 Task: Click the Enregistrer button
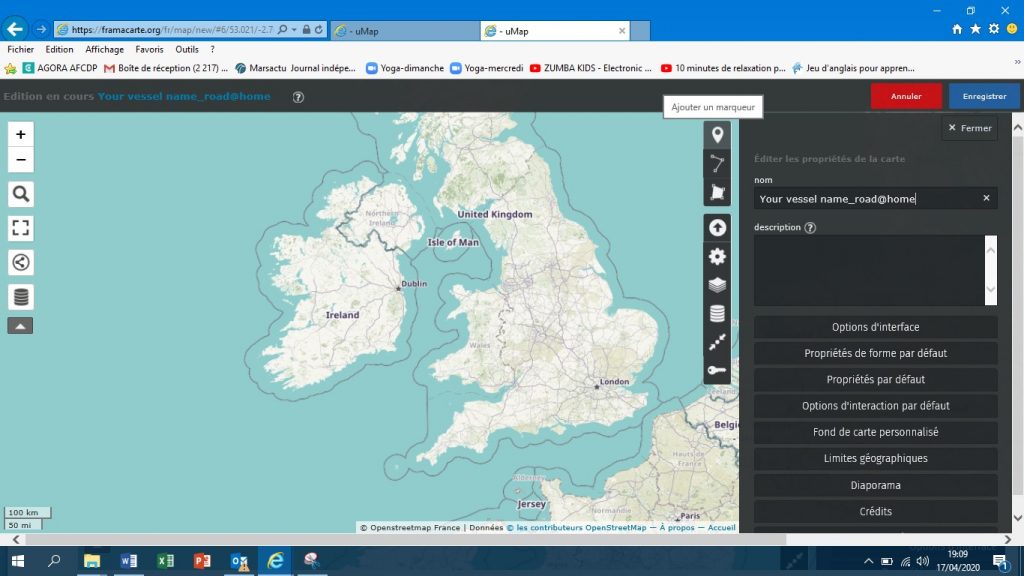(x=984, y=97)
